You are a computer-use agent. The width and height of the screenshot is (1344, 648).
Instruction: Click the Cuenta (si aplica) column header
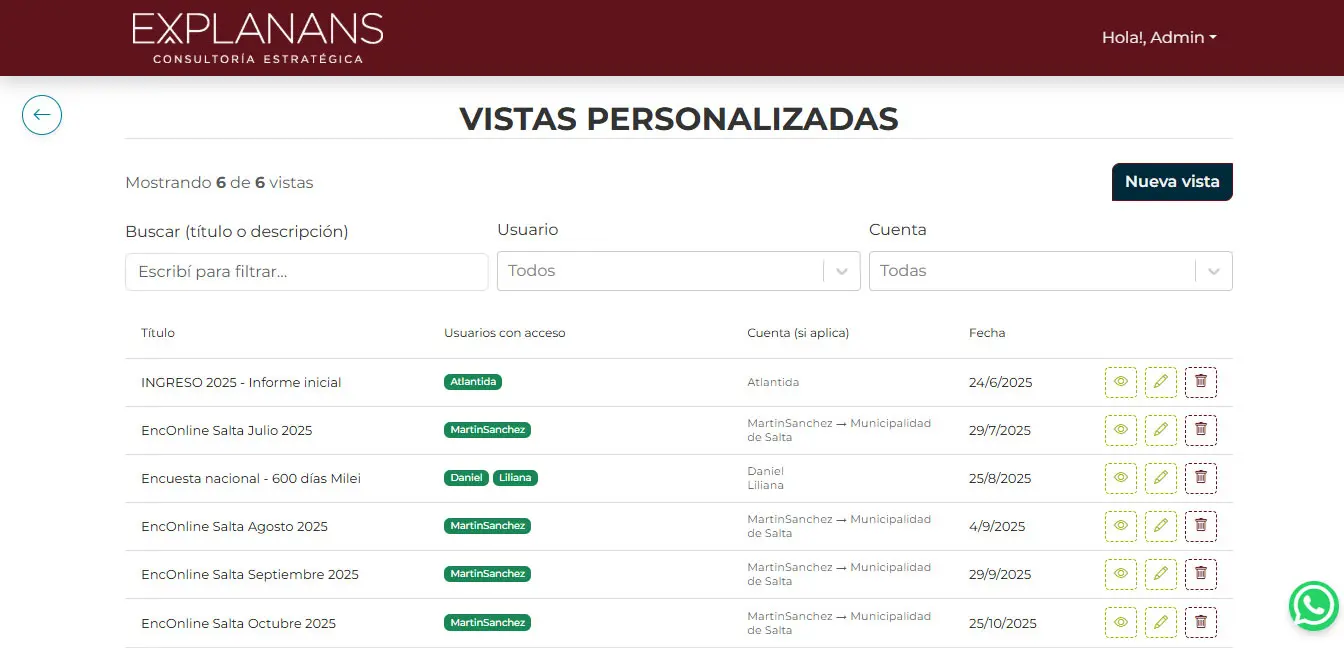pyautogui.click(x=798, y=333)
